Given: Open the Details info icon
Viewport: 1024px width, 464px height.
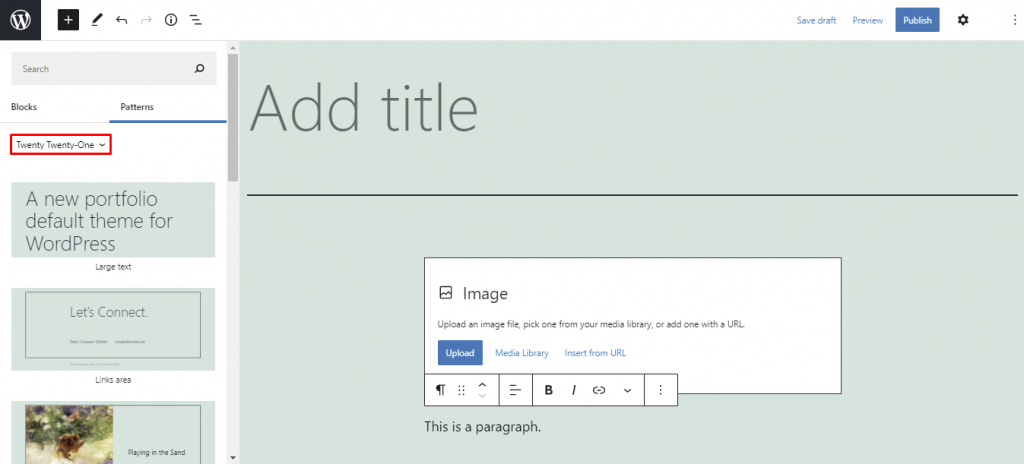Looking at the screenshot, I should pyautogui.click(x=171, y=20).
